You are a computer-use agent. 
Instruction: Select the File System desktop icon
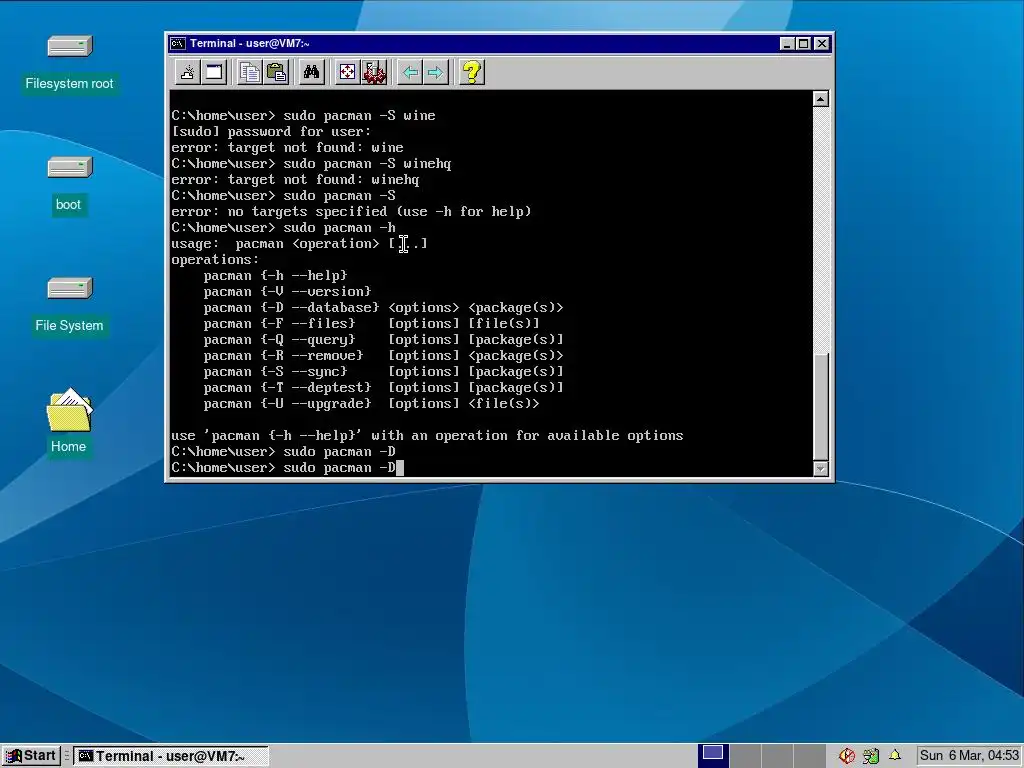tap(69, 305)
